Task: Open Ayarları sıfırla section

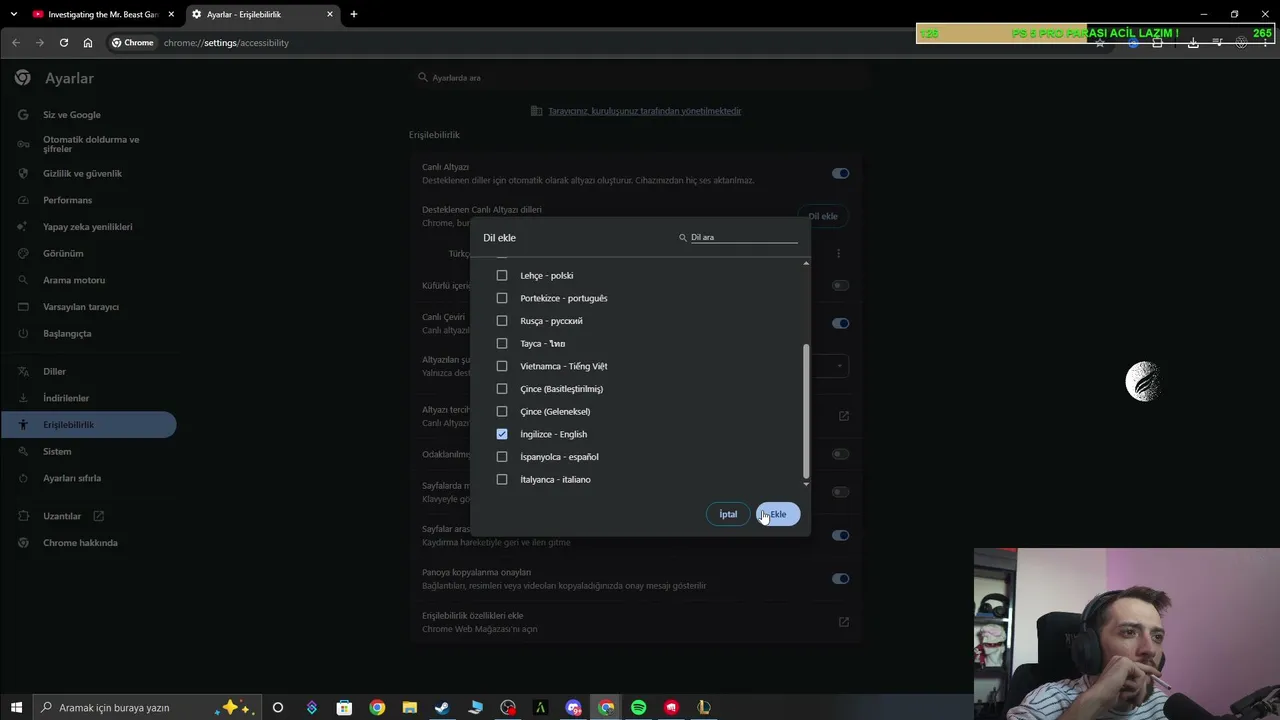Action: (x=71, y=478)
